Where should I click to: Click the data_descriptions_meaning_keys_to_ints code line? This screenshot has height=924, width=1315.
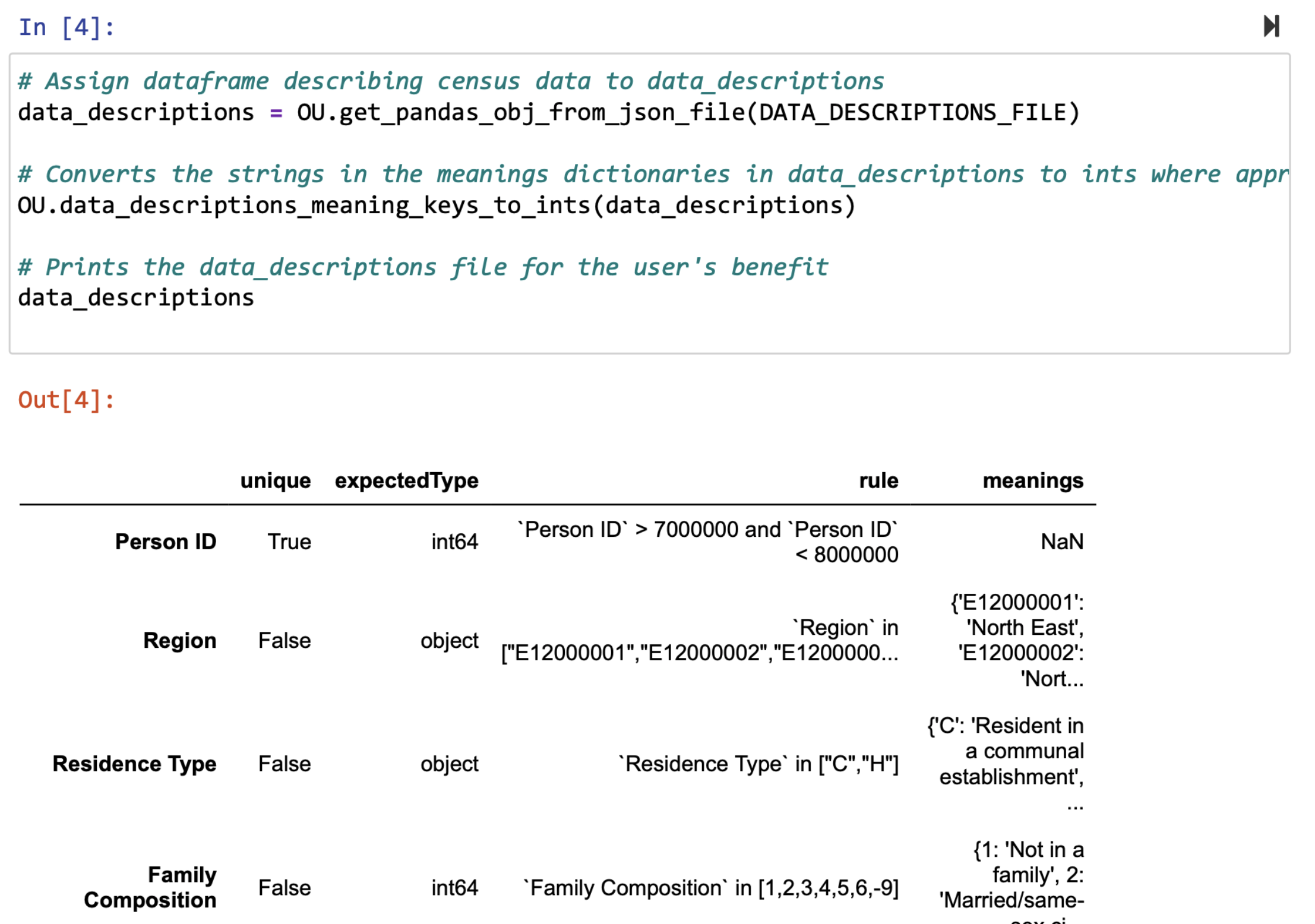tap(436, 205)
